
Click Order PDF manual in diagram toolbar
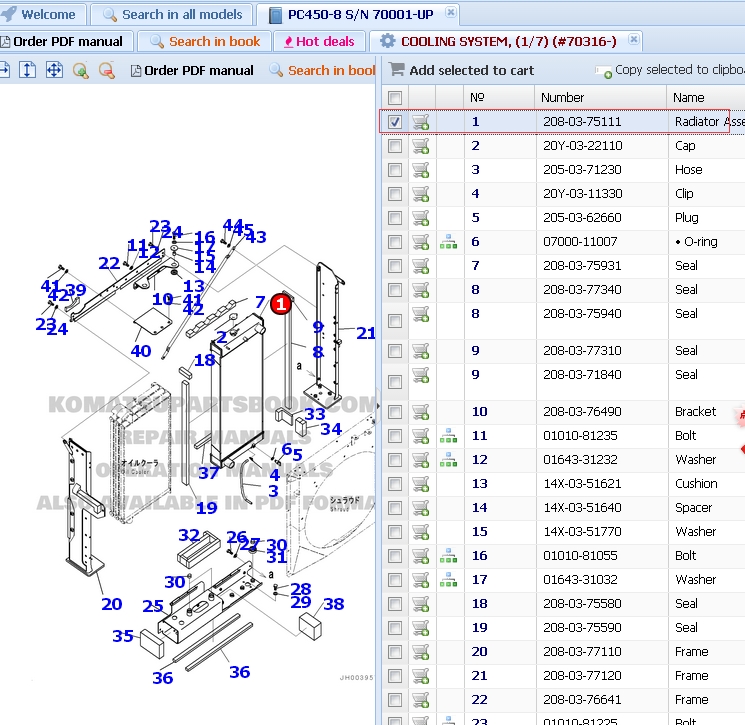pyautogui.click(x=192, y=71)
